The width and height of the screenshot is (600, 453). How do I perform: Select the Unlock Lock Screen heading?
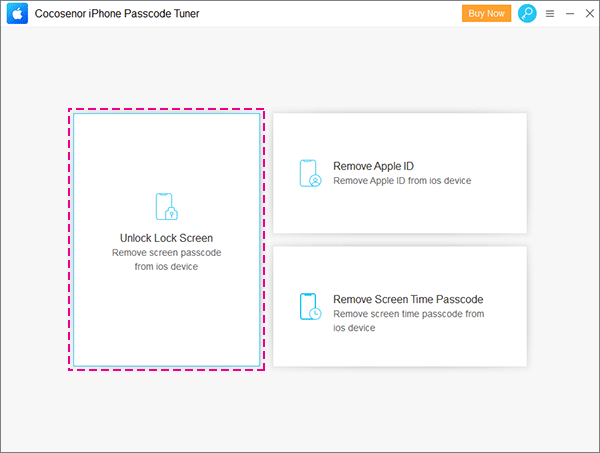(166, 238)
